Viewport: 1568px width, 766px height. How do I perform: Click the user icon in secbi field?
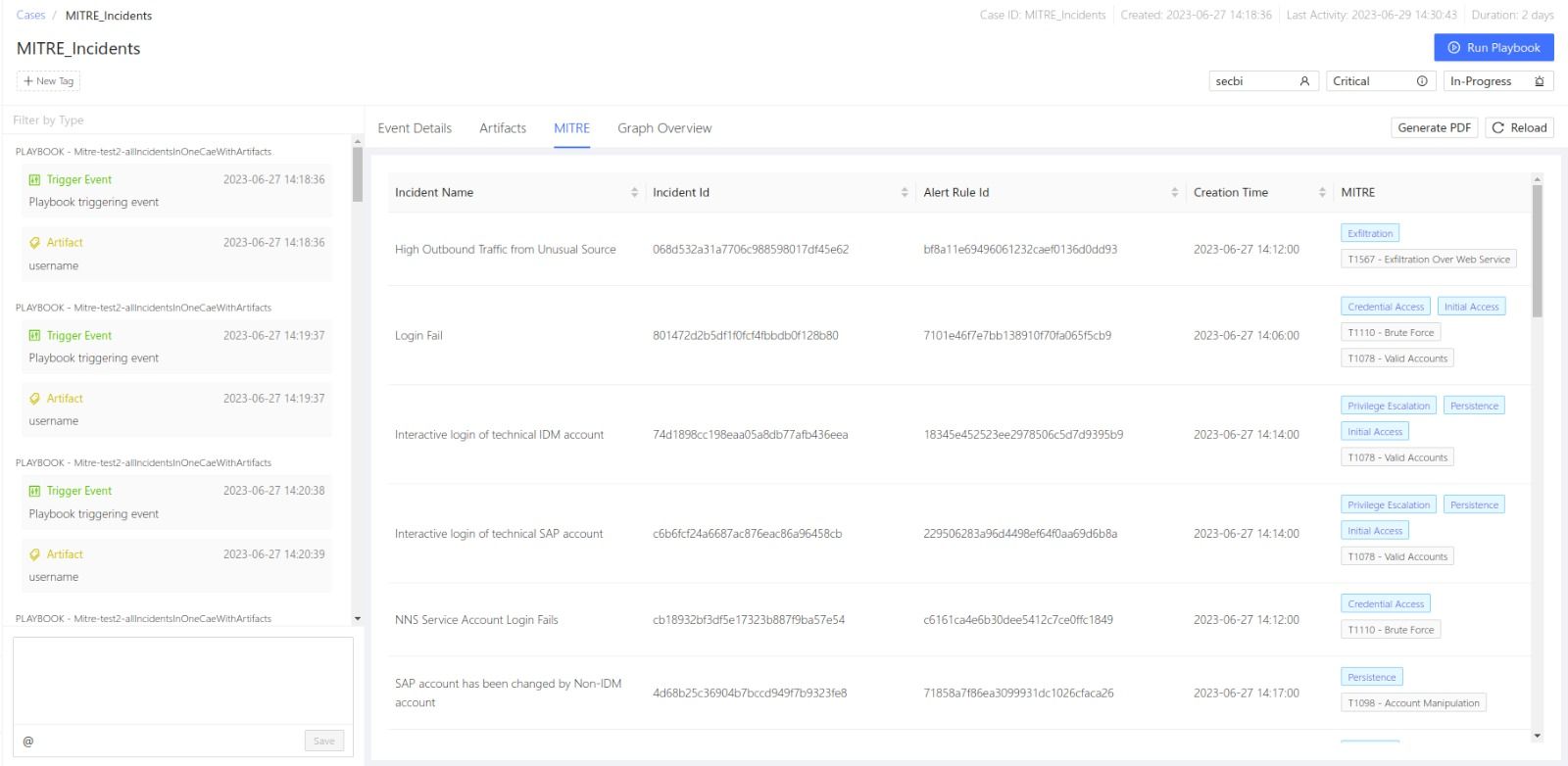pyautogui.click(x=1304, y=82)
